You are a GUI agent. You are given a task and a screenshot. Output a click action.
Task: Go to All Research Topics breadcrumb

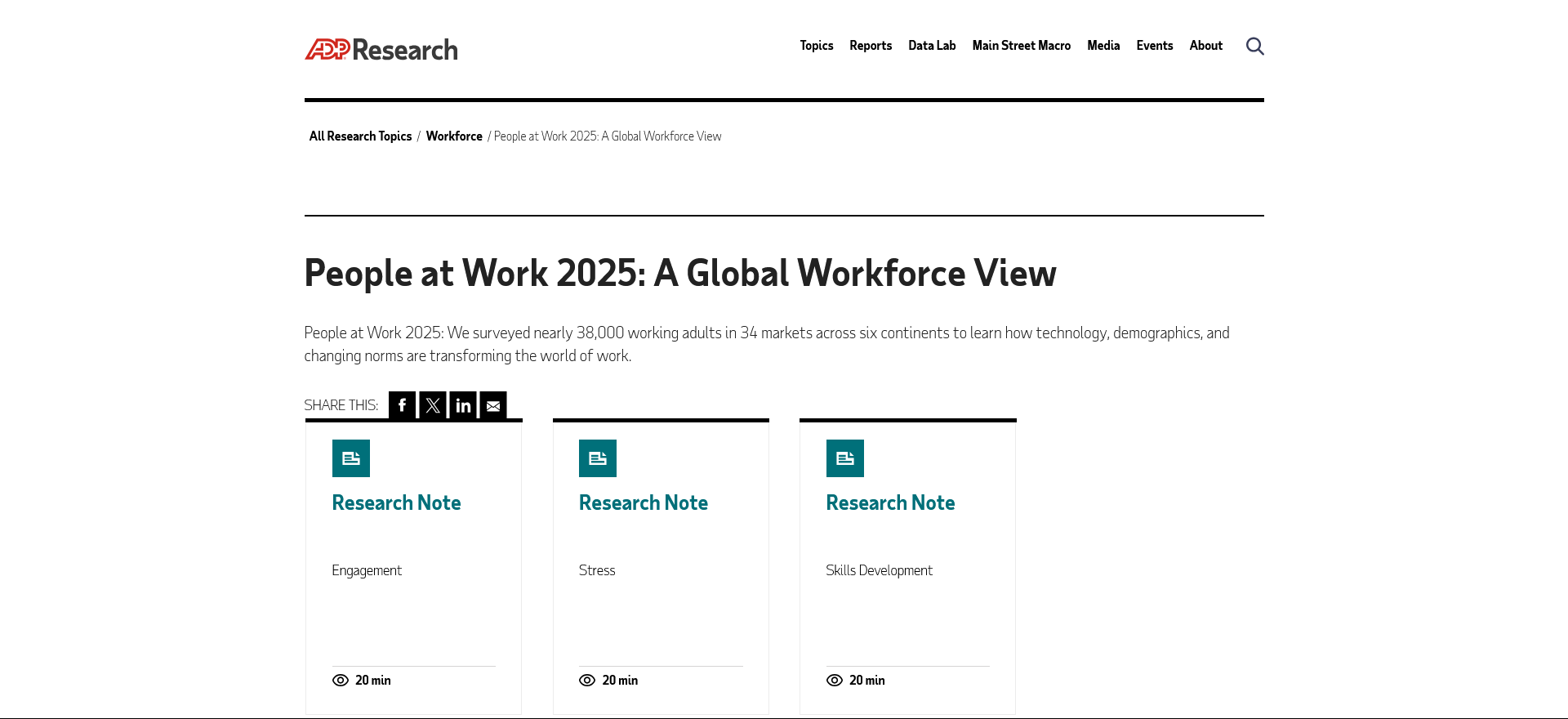(x=360, y=136)
